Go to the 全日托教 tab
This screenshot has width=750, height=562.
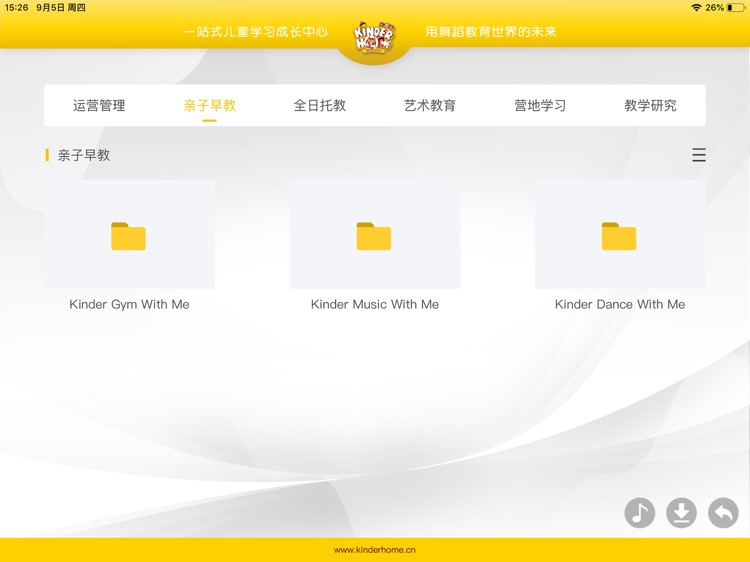tap(320, 105)
